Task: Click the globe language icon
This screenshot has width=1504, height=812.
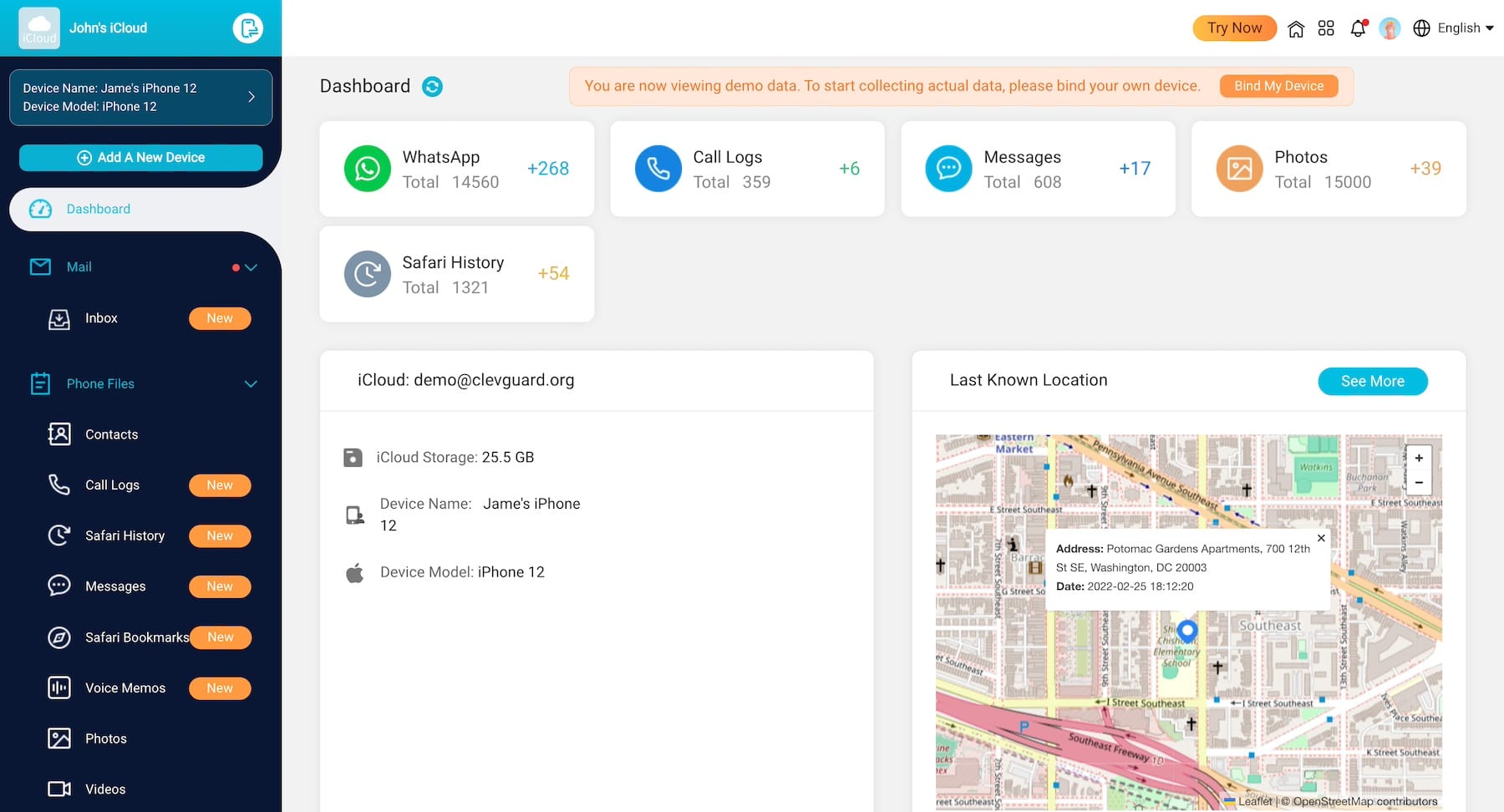Action: [1421, 28]
